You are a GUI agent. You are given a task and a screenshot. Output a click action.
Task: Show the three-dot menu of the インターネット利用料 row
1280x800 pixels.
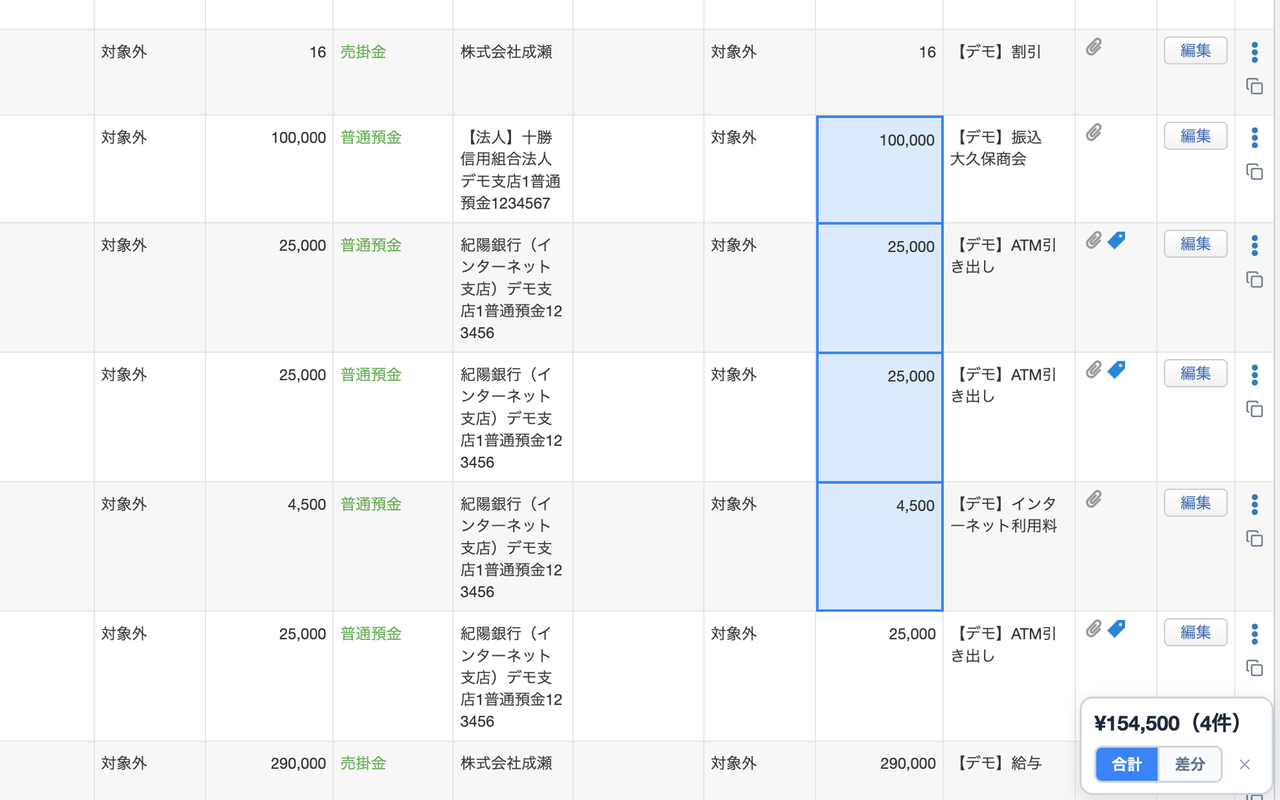click(1254, 505)
